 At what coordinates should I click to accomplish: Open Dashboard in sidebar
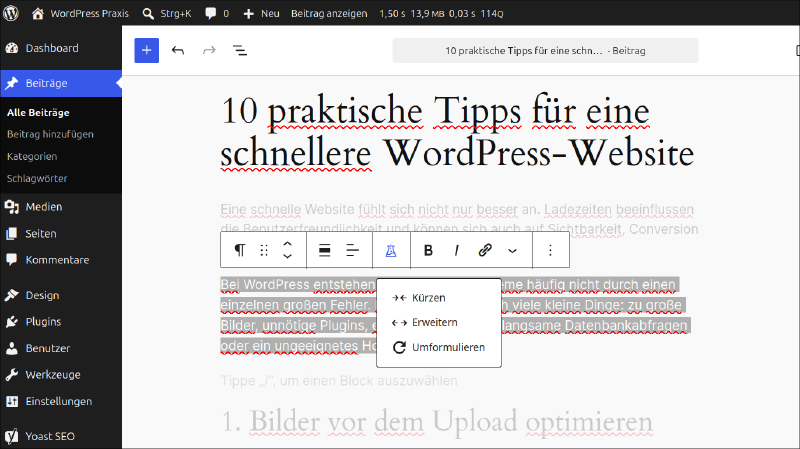point(61,48)
